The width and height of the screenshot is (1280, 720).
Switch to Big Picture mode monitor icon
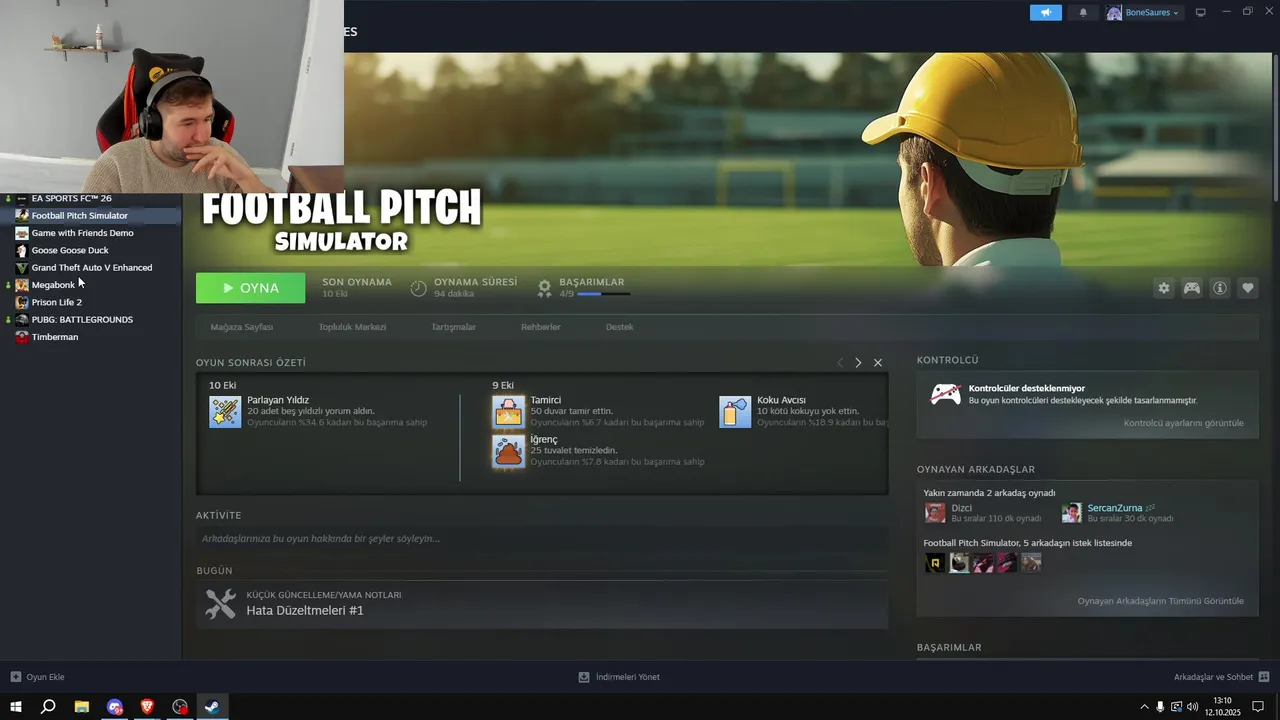pos(1201,13)
